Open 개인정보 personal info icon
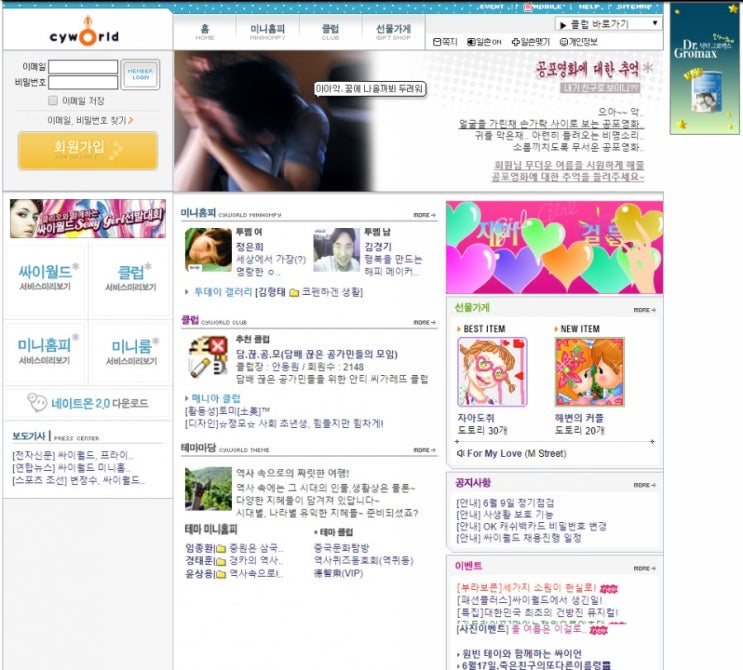The image size is (743, 670). point(563,42)
